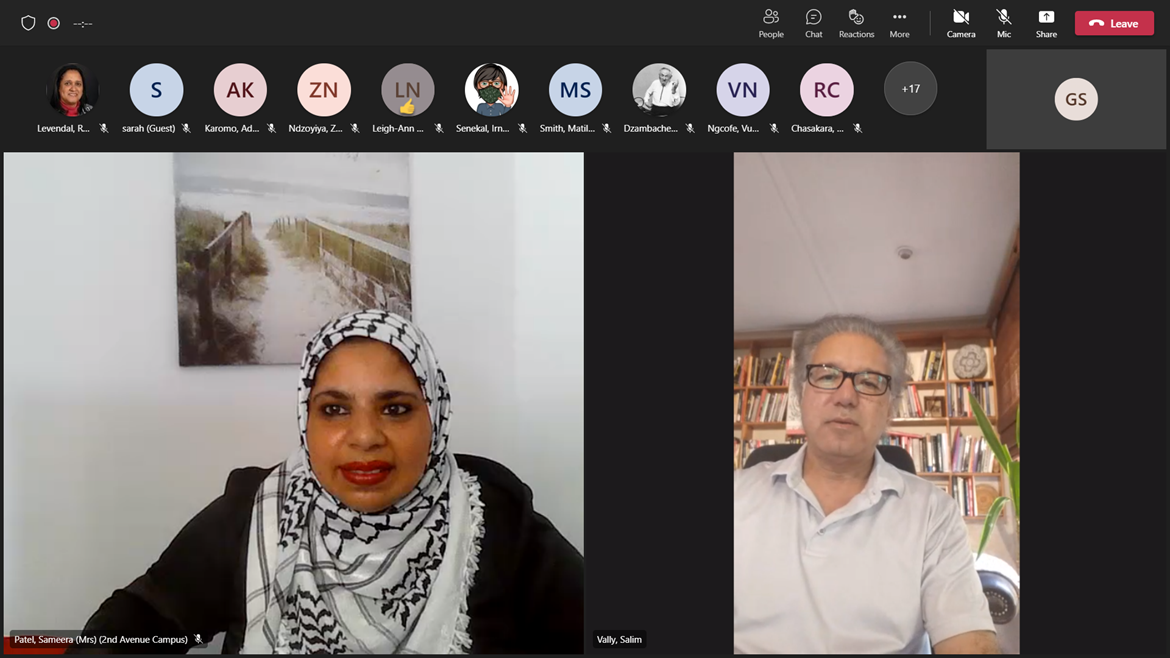Open the Chat panel
1170x658 pixels.
(x=813, y=23)
